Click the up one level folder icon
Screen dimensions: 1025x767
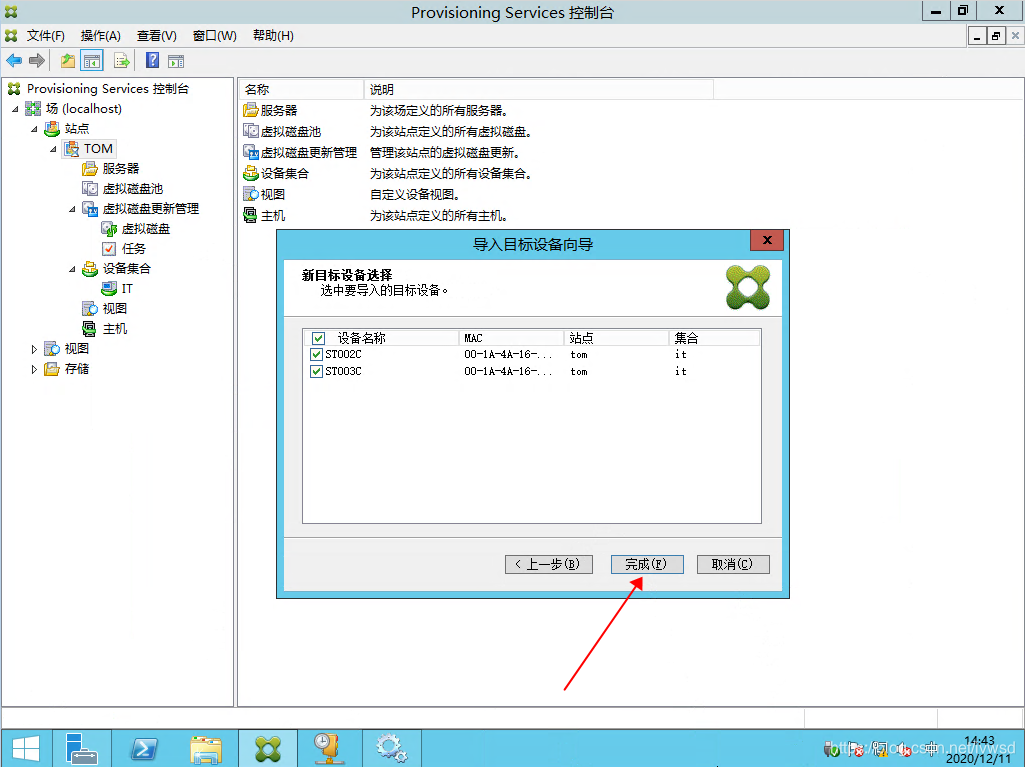(x=67, y=61)
